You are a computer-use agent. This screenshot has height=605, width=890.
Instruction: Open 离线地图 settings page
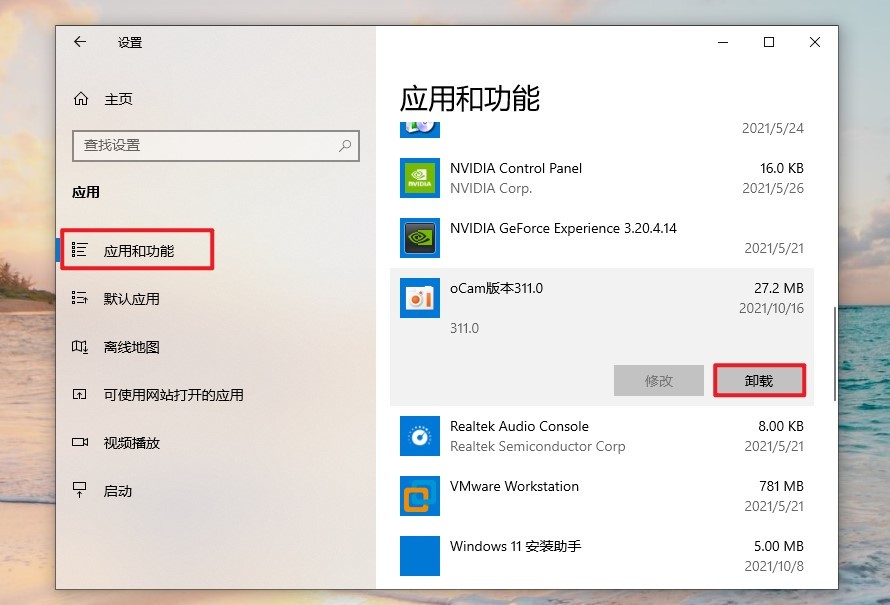click(x=131, y=347)
